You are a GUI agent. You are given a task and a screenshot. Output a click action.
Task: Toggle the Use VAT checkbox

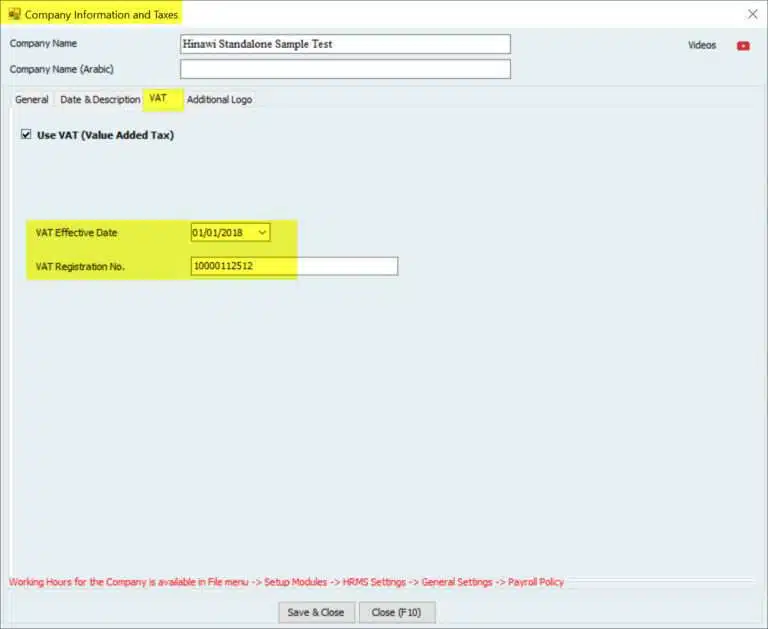coord(26,134)
